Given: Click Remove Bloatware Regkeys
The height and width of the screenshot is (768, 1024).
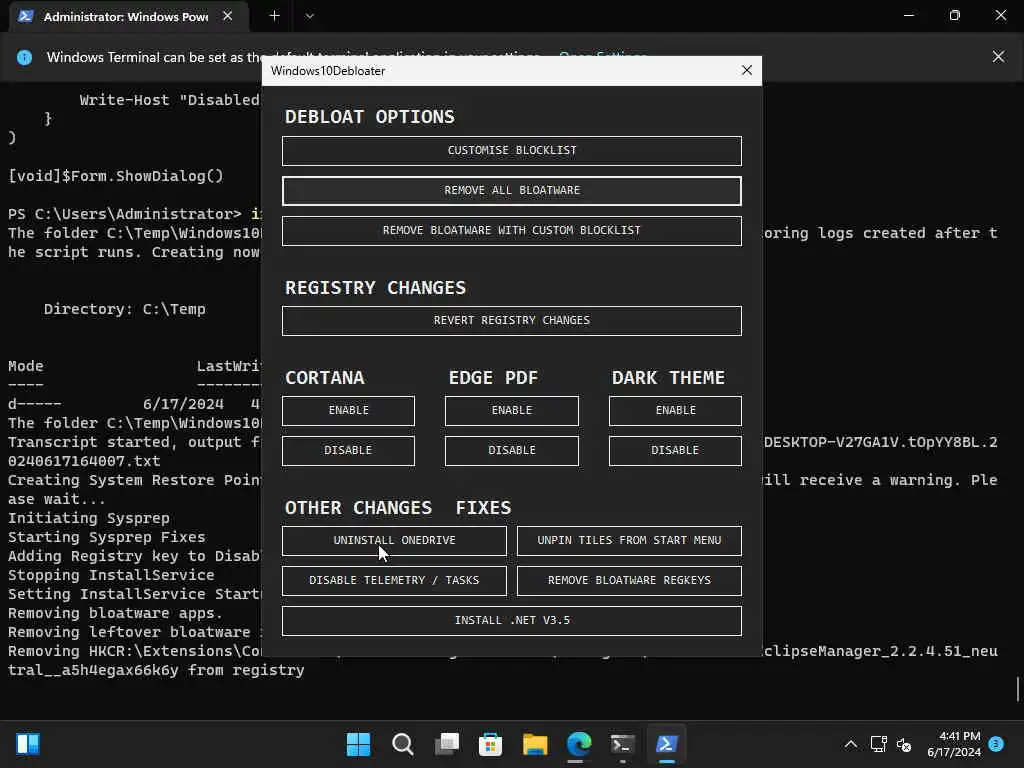Looking at the screenshot, I should click(629, 580).
